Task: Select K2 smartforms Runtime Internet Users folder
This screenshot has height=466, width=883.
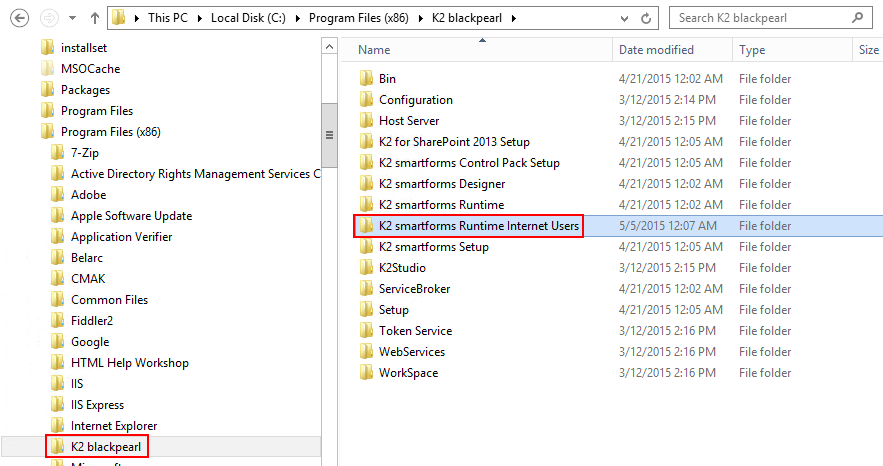Action: (478, 226)
